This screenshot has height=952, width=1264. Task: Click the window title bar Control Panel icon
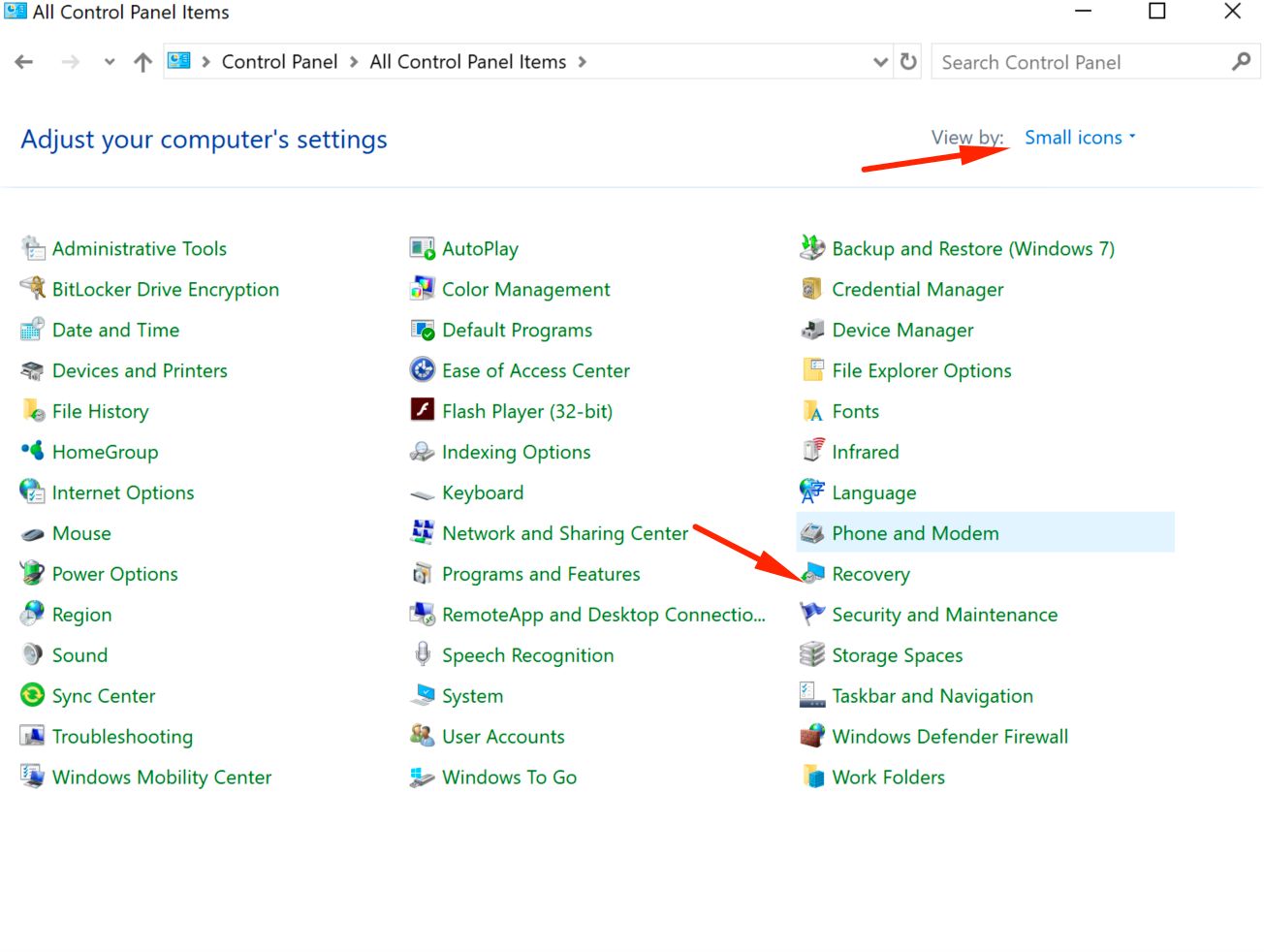(x=16, y=12)
